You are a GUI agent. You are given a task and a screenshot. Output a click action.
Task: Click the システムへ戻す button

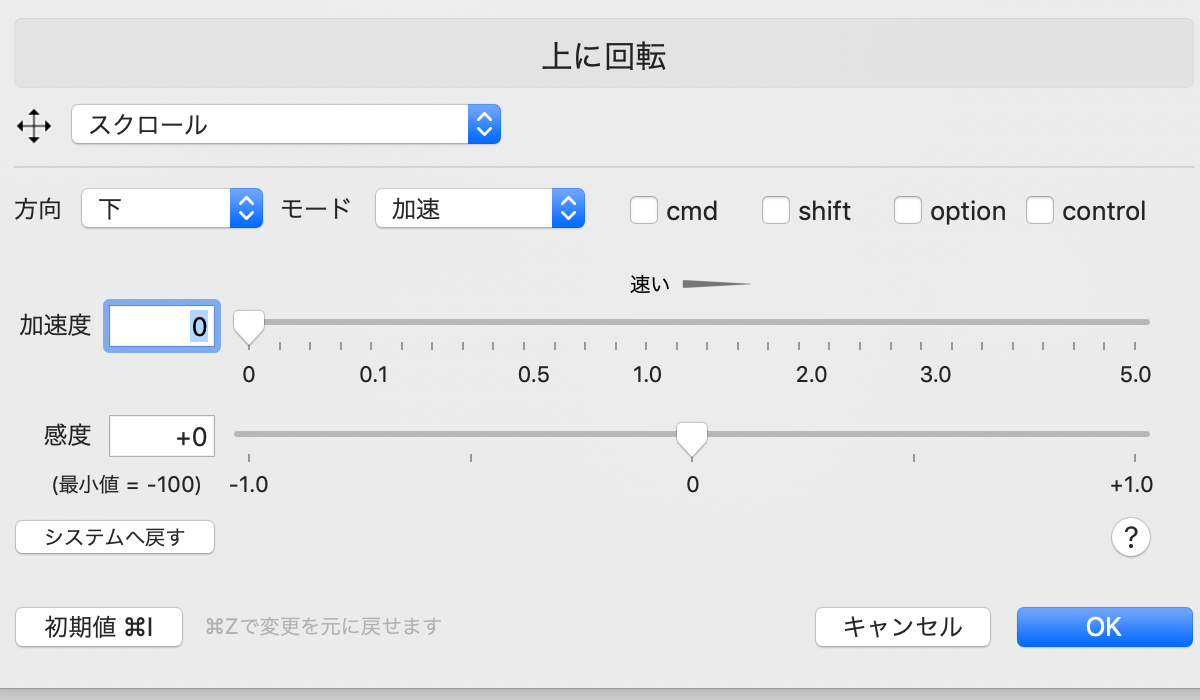click(115, 537)
